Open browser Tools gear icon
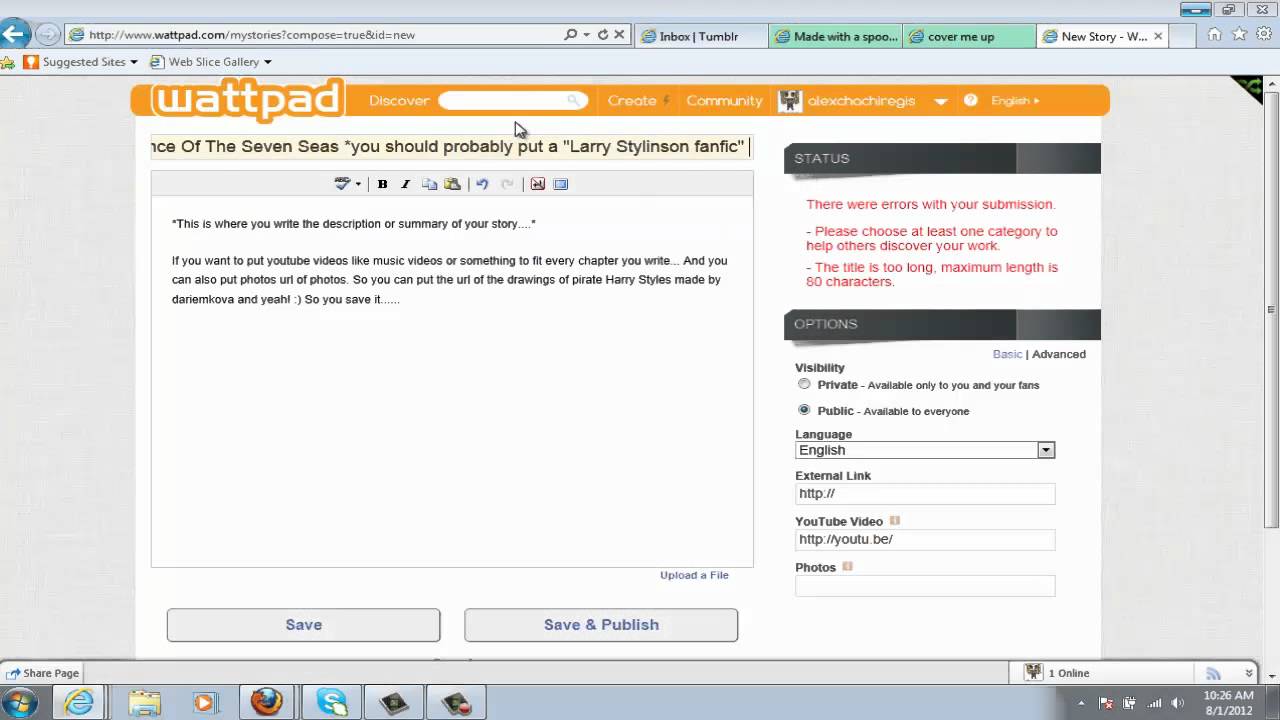The image size is (1280, 720). [x=1263, y=34]
